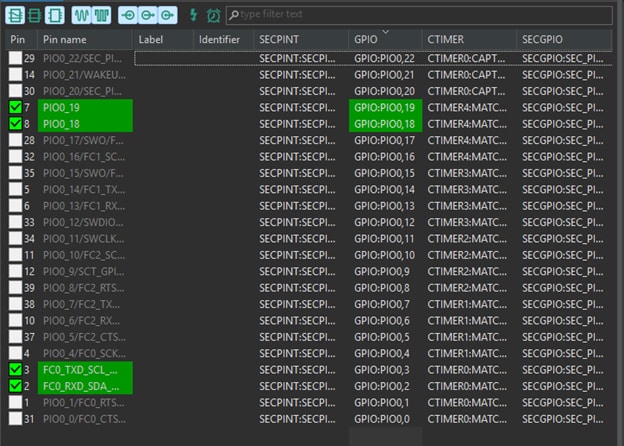
Task: Click CTIMER3:MATC cell in pin 35 row
Action: (469, 173)
